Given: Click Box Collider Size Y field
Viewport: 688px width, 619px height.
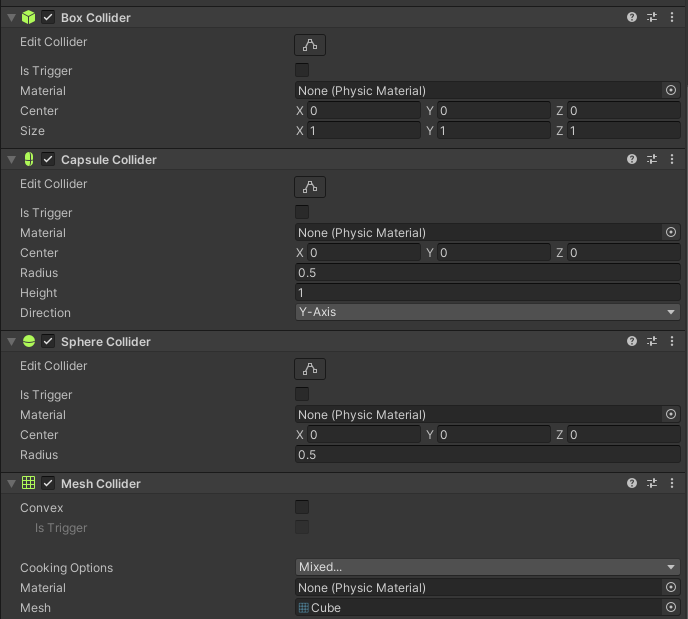Looking at the screenshot, I should pos(494,131).
